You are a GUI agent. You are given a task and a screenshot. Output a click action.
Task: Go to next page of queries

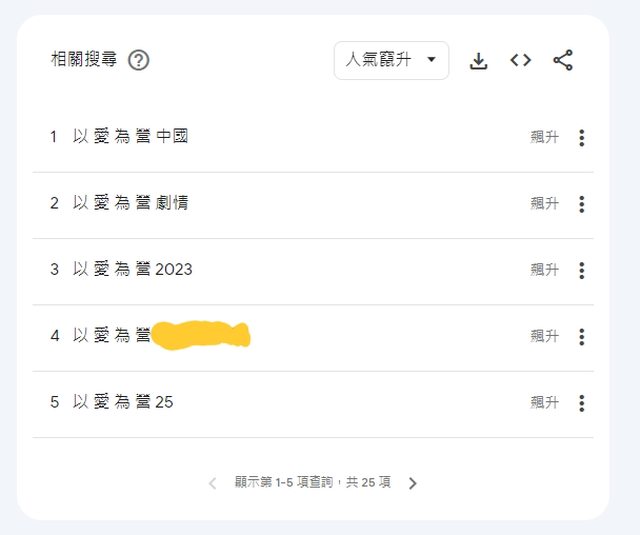point(413,483)
